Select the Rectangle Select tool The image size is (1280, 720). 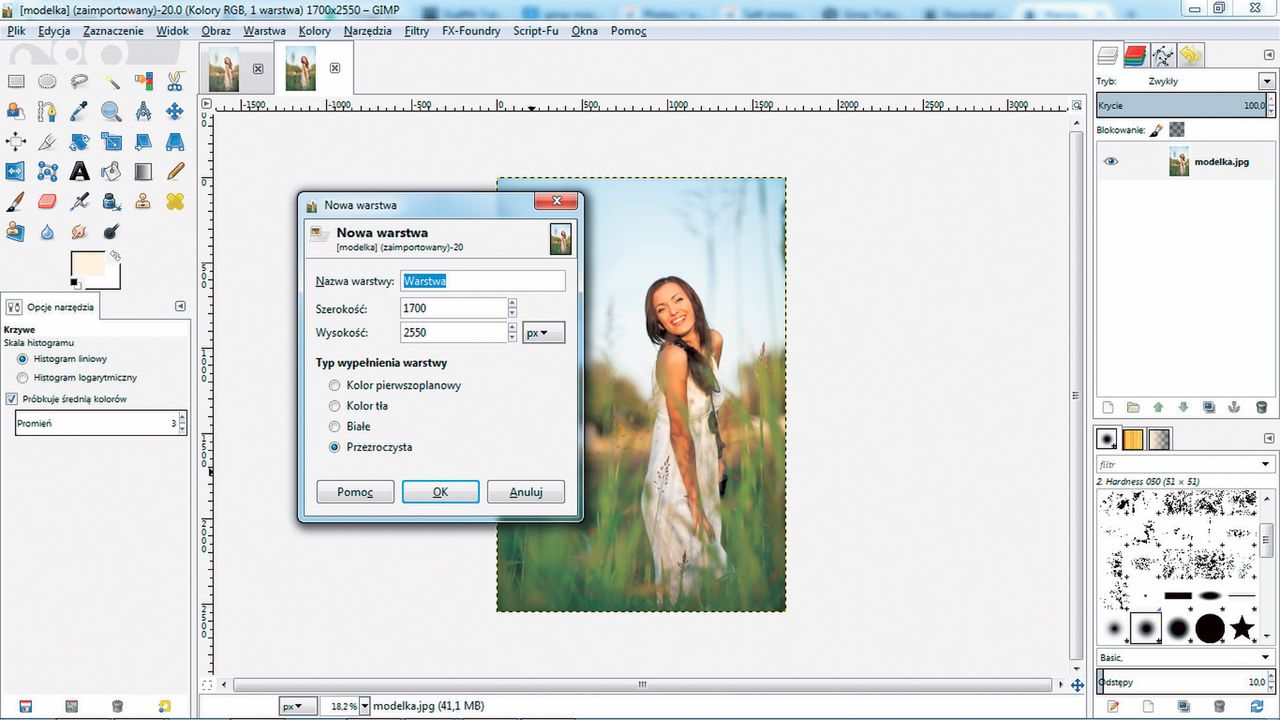(x=16, y=82)
